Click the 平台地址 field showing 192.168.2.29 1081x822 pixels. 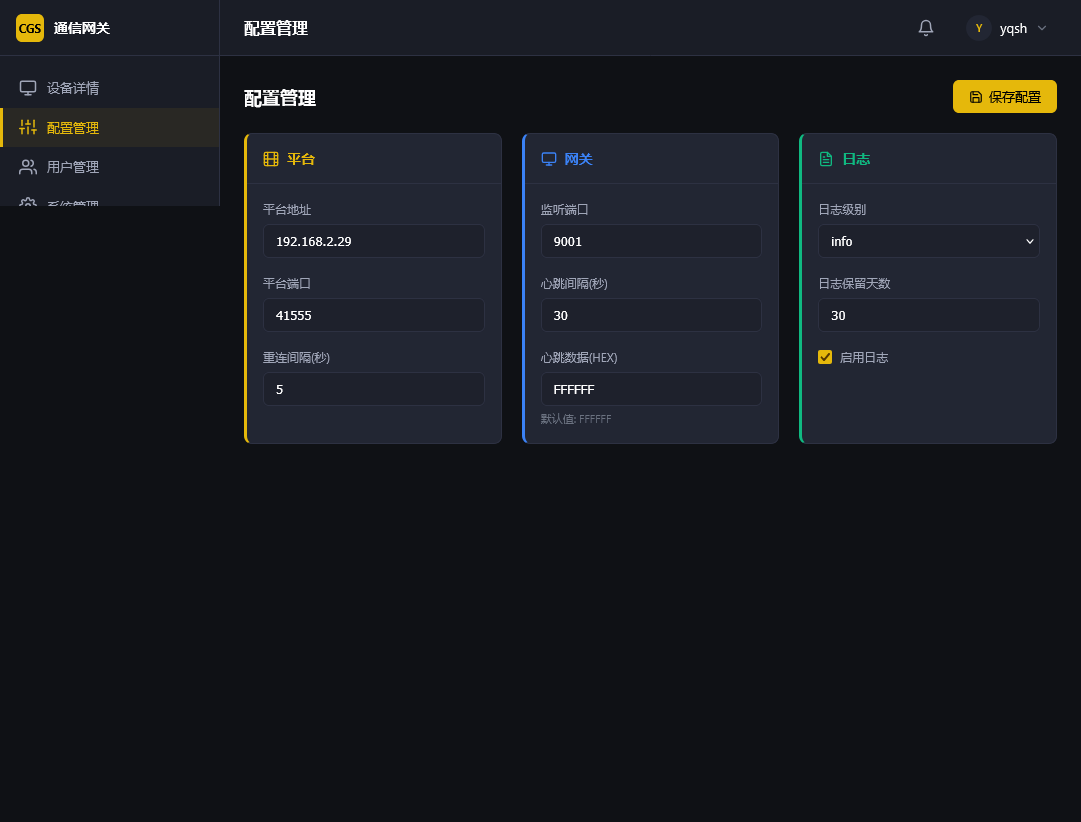[374, 241]
